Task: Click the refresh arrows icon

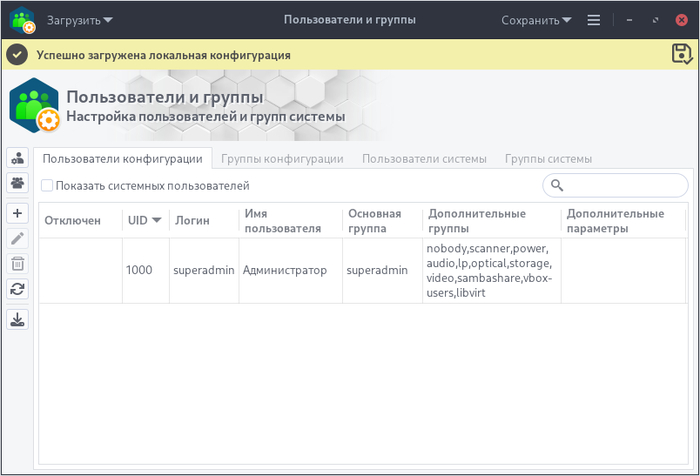Action: [18, 289]
